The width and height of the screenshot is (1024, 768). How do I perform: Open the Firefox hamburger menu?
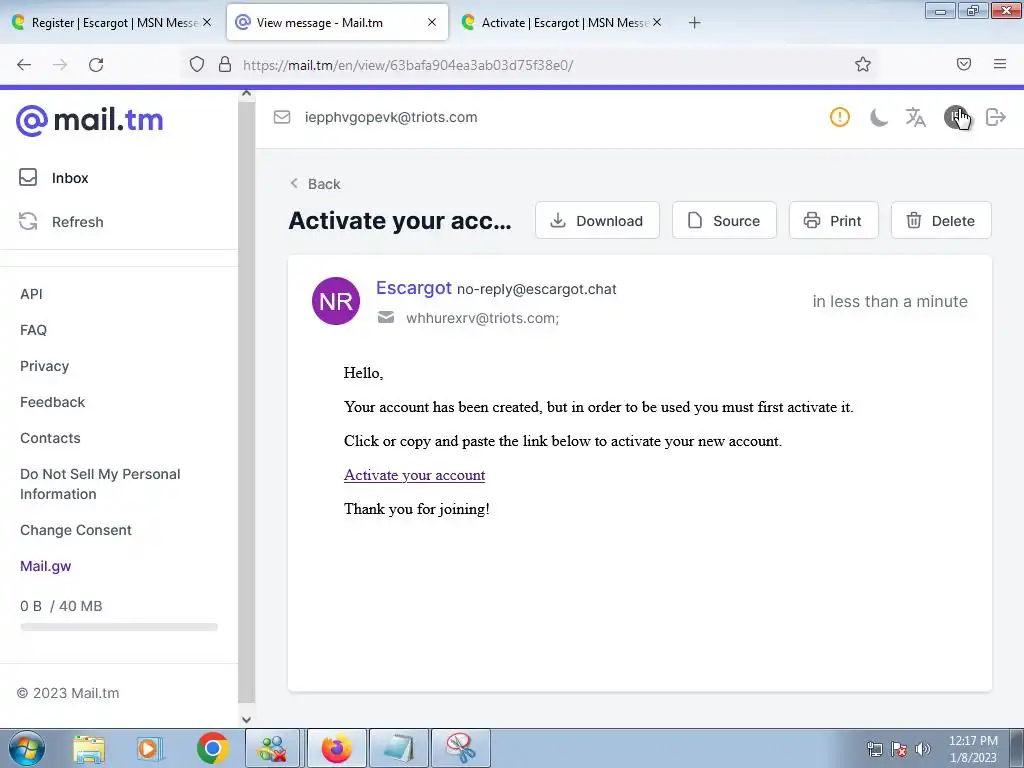(x=999, y=64)
